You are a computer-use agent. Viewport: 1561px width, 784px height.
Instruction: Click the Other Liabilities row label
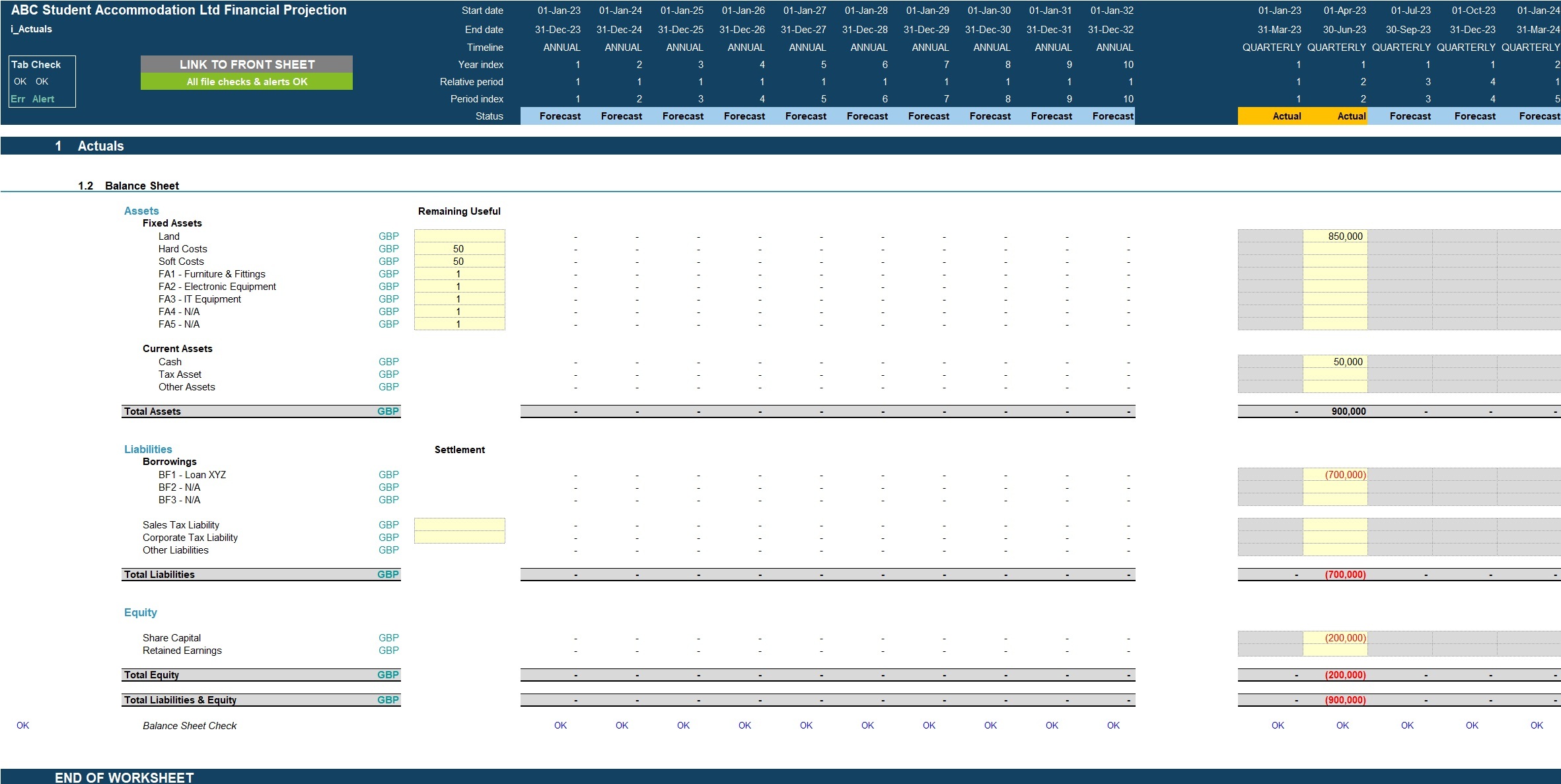[x=176, y=550]
